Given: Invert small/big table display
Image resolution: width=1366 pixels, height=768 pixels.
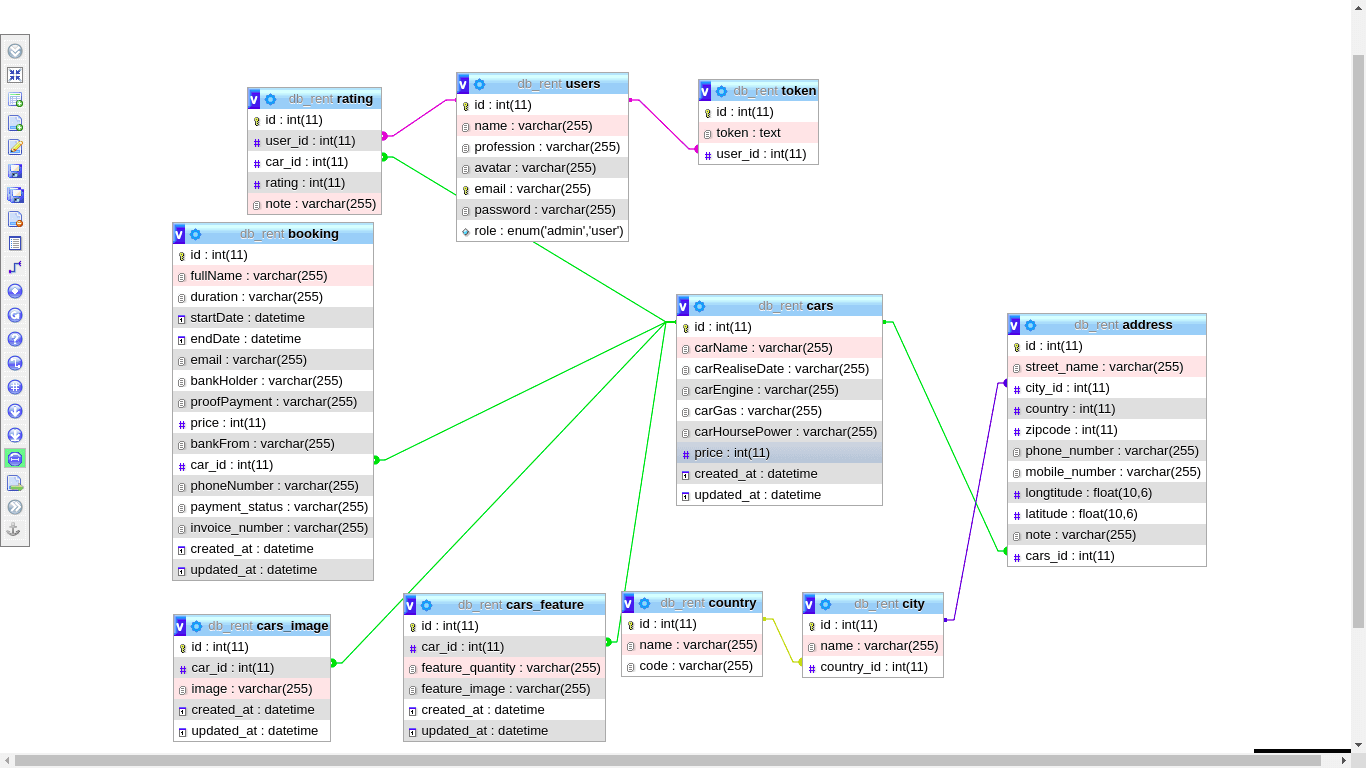Looking at the screenshot, I should (x=15, y=435).
